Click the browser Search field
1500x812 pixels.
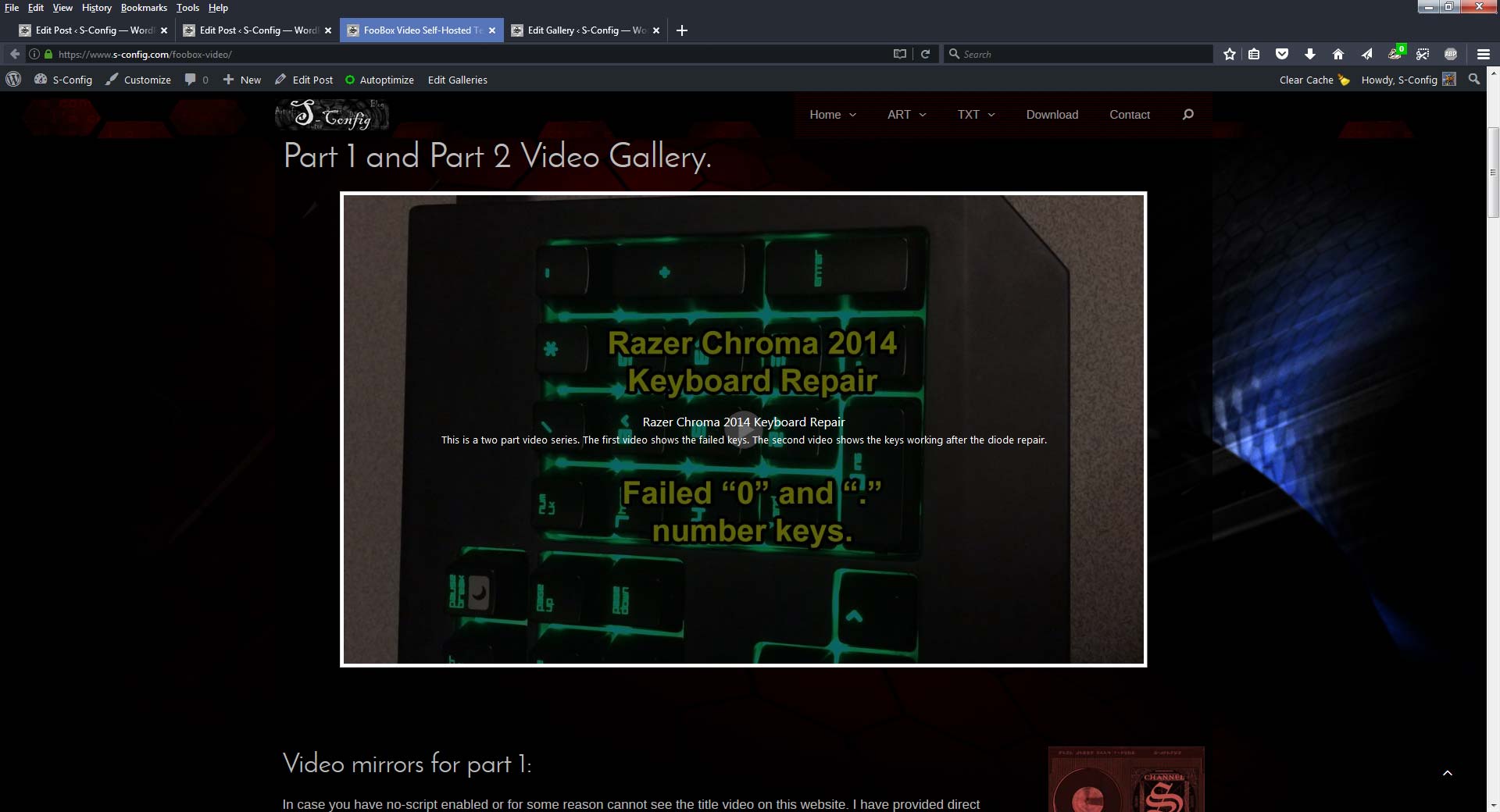(x=1078, y=54)
